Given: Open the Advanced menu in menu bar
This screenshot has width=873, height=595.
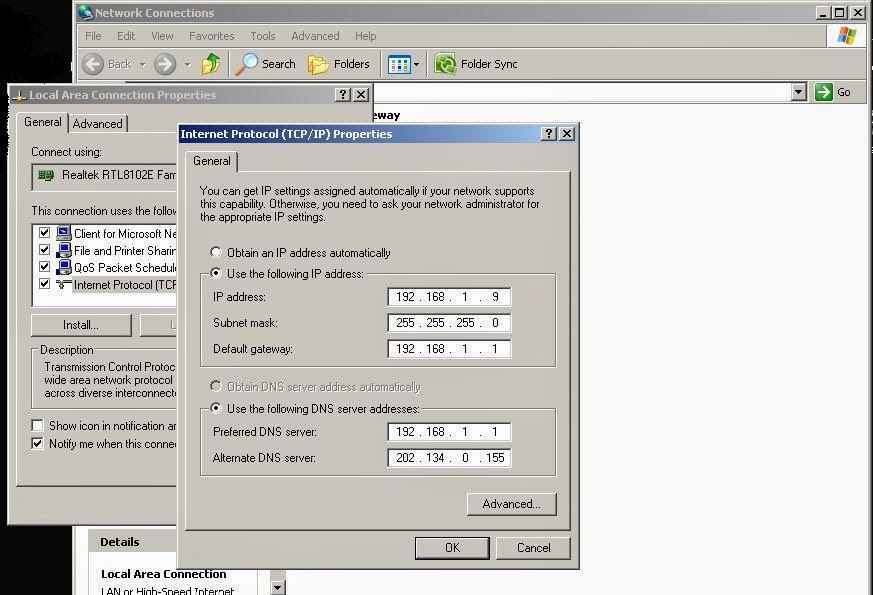Looking at the screenshot, I should (315, 36).
